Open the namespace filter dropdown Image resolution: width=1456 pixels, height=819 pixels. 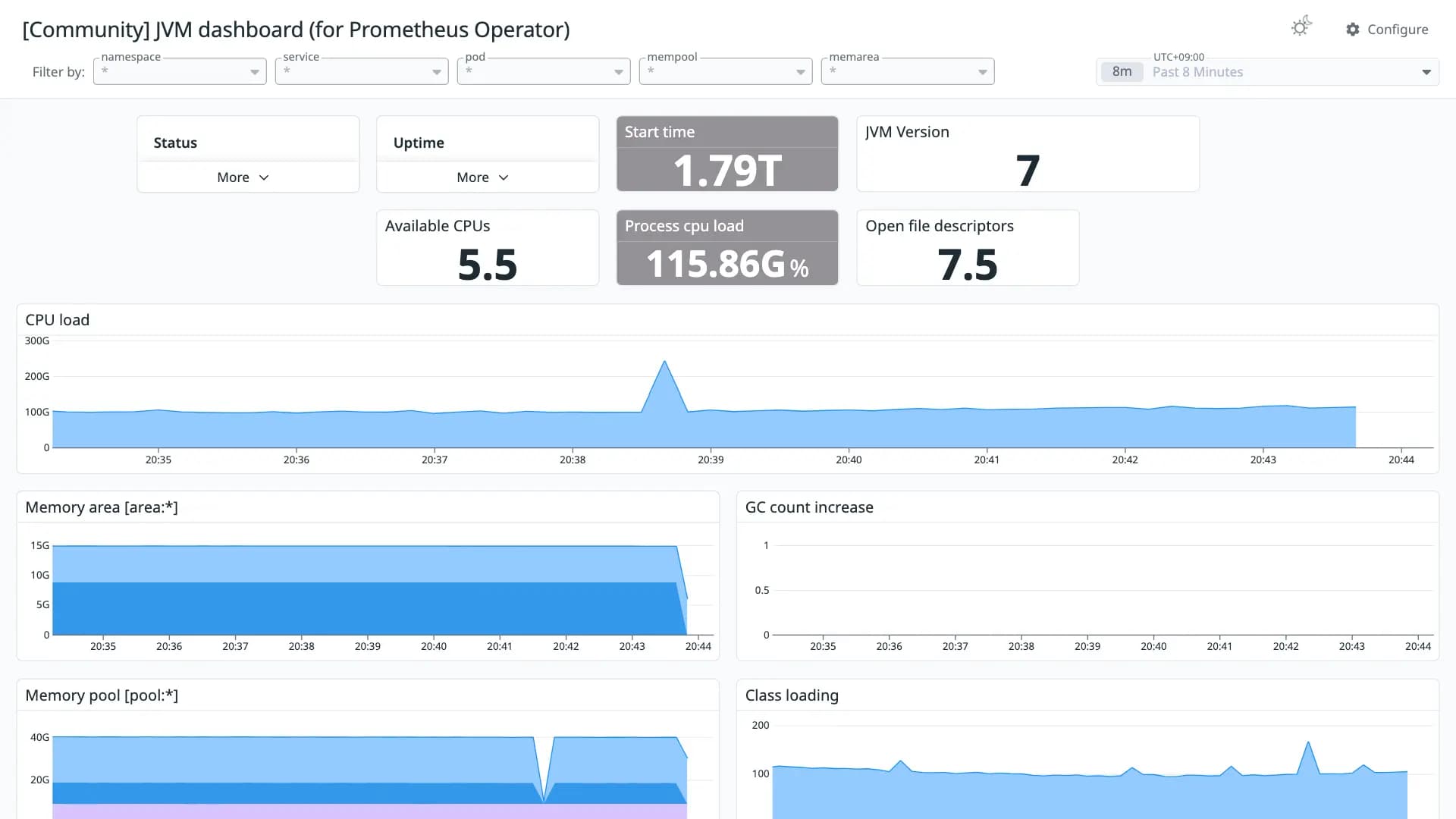pos(180,71)
